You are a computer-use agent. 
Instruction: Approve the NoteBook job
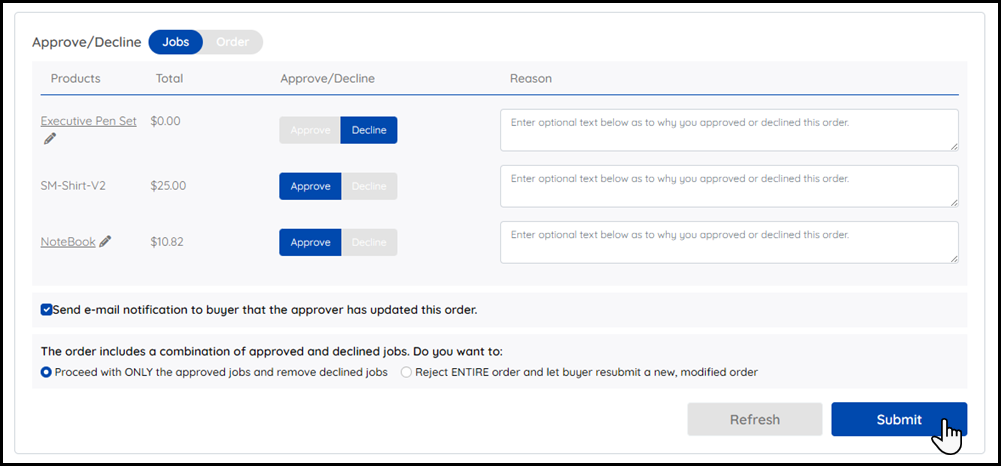coord(310,242)
